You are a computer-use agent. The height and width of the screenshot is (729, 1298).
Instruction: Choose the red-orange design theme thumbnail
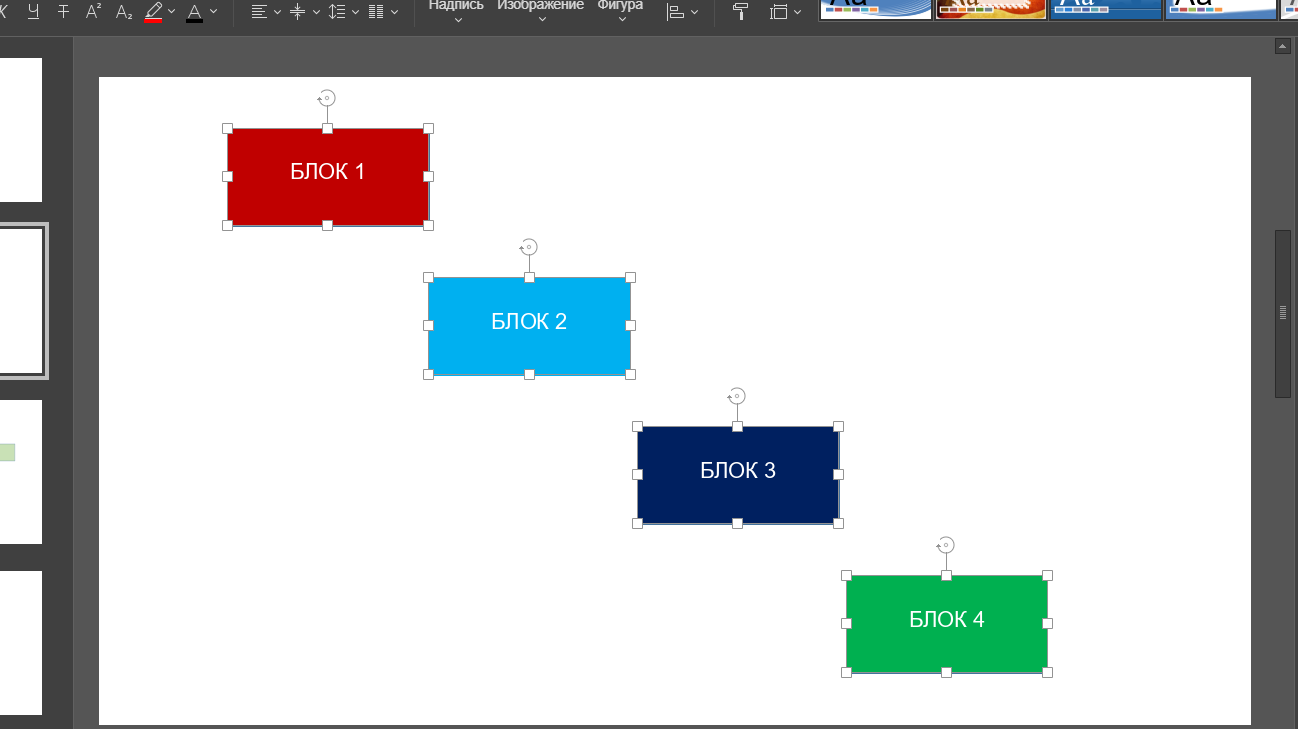tap(991, 9)
